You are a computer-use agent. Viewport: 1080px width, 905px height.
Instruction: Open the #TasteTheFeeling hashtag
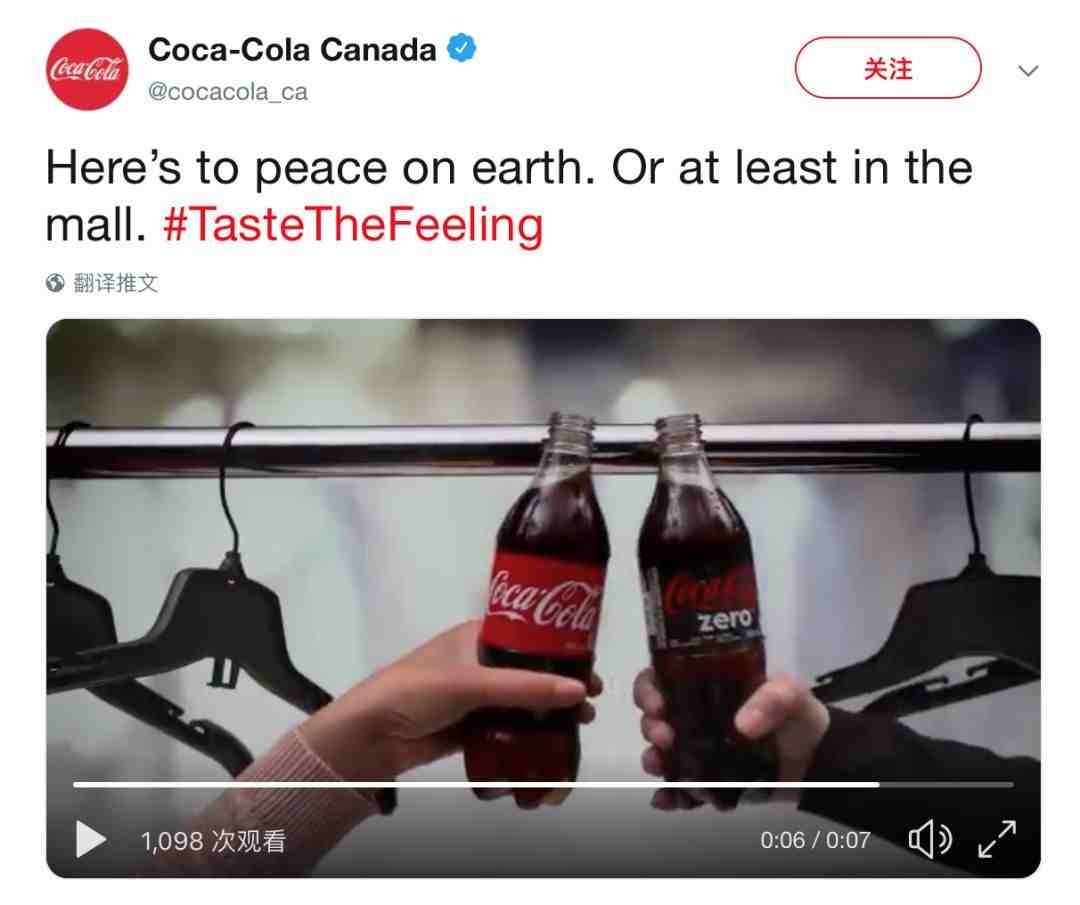click(353, 225)
